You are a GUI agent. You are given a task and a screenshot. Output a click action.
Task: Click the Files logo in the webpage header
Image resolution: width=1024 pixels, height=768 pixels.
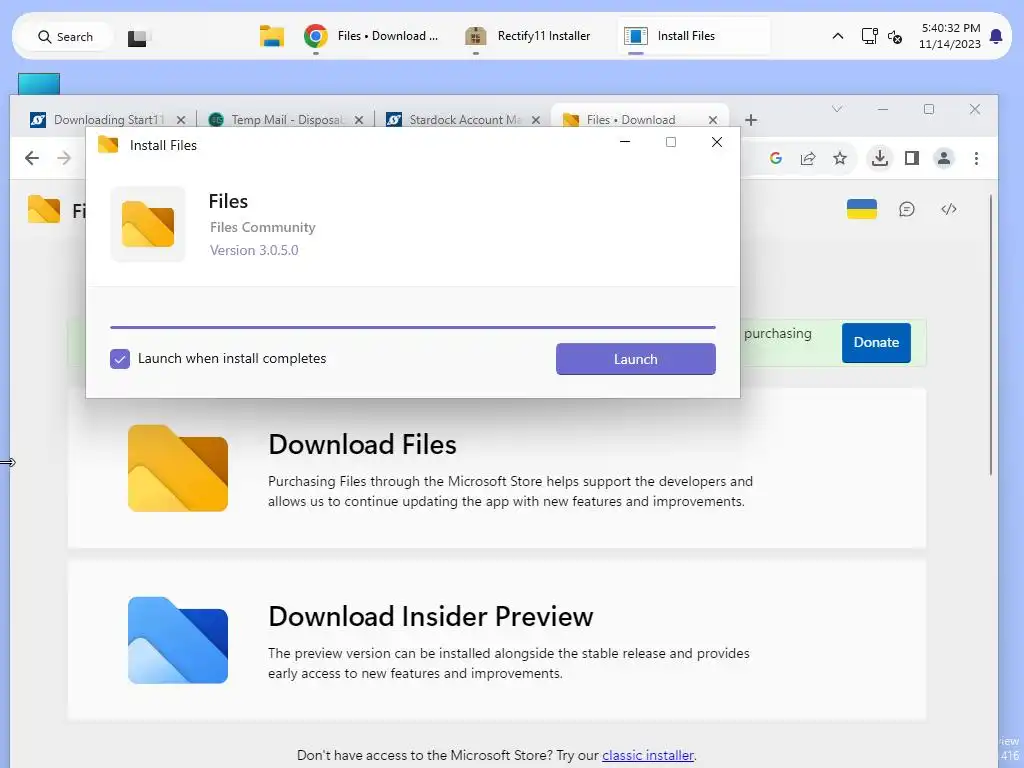[44, 210]
